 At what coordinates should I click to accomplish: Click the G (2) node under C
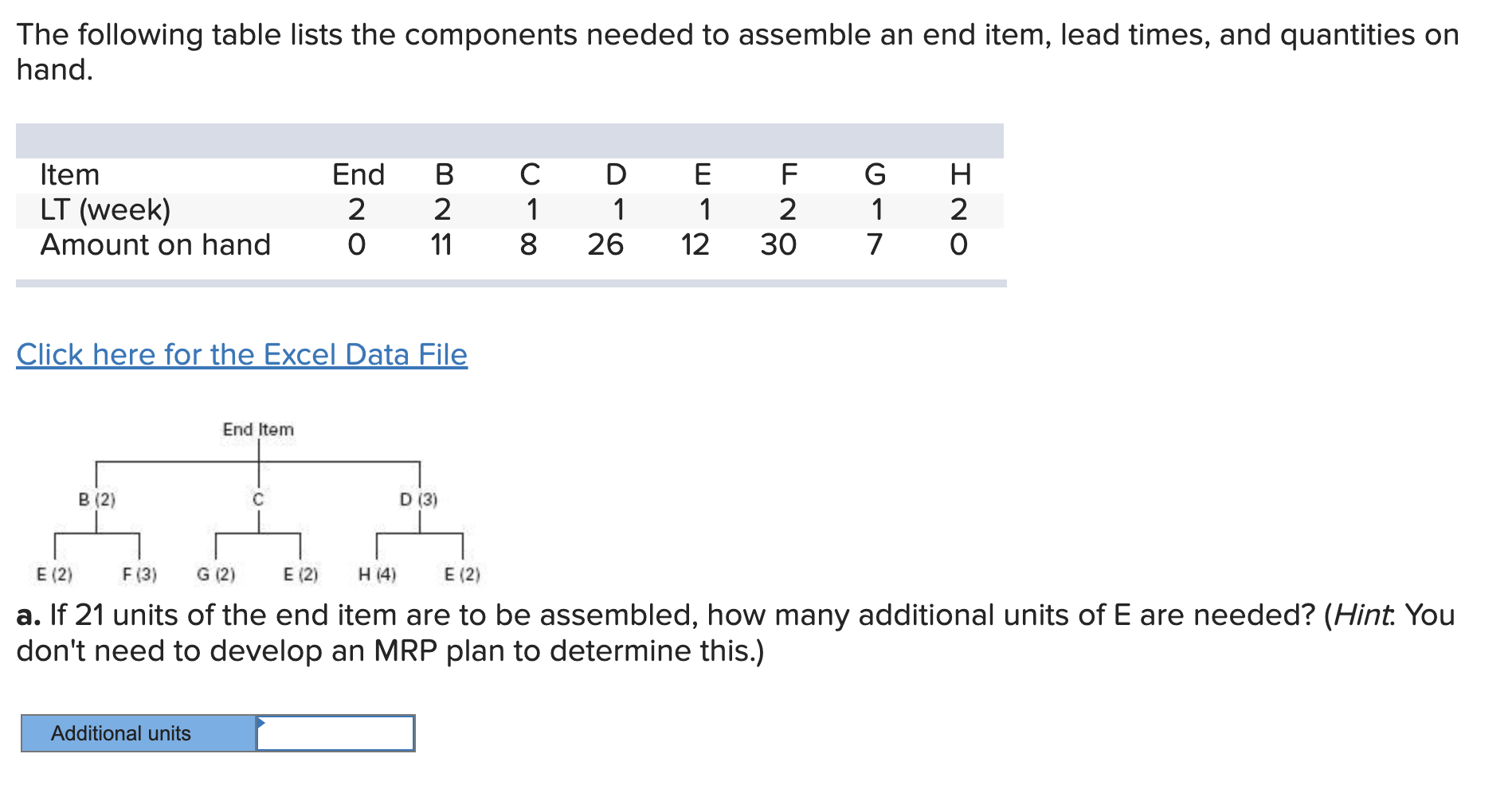217,573
